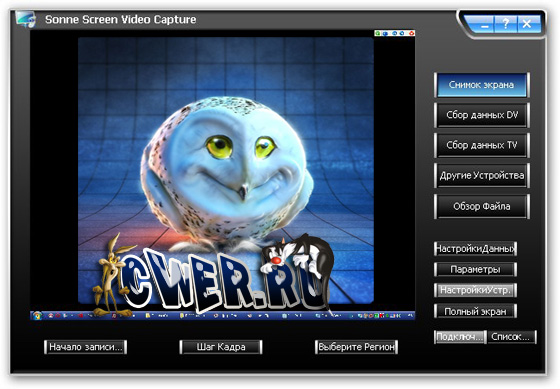Click the Sonne Screen Video Capture app icon
The width and height of the screenshot is (560, 389).
tap(26, 19)
